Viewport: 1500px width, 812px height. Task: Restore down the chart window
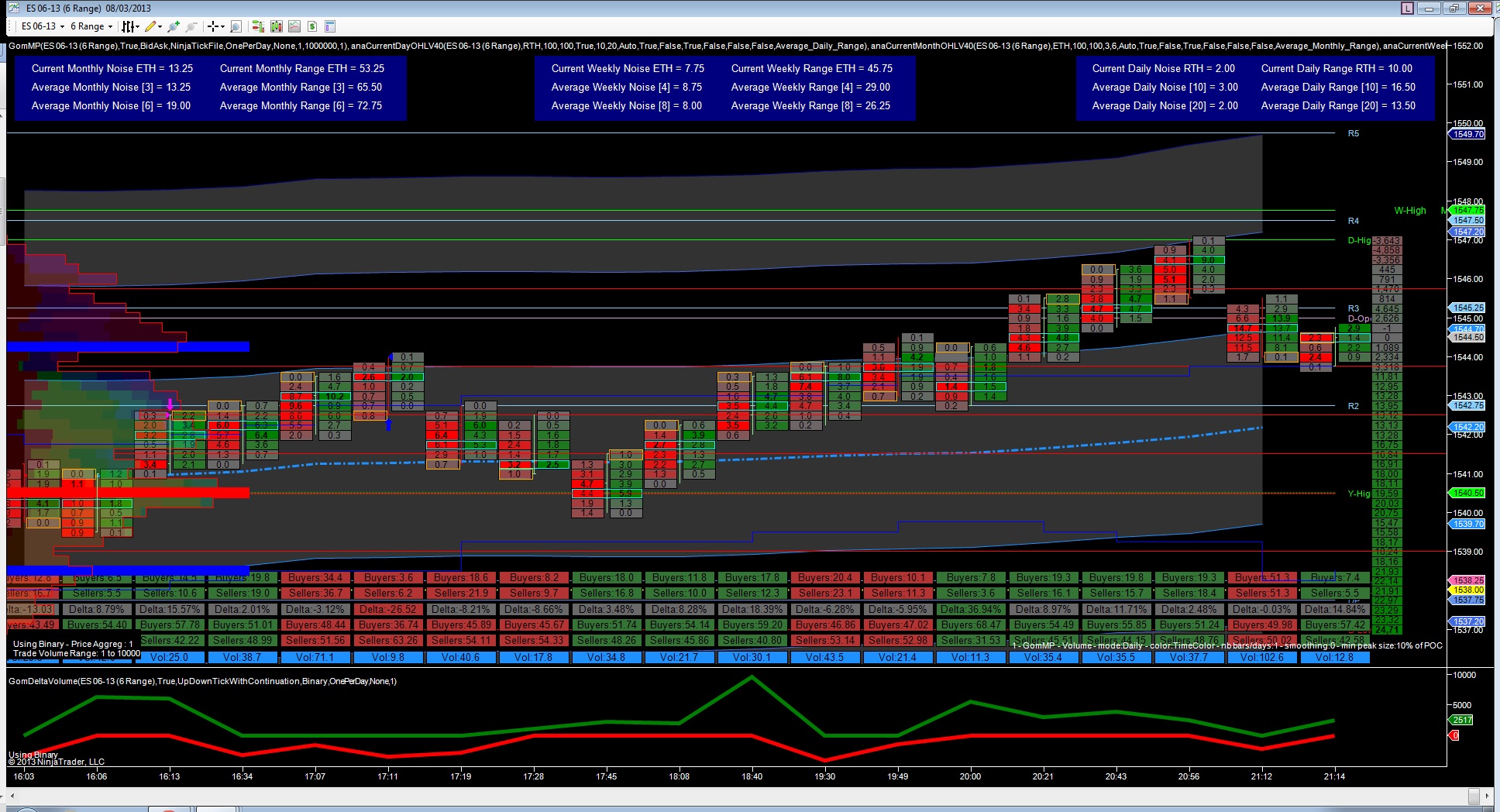pyautogui.click(x=1454, y=9)
